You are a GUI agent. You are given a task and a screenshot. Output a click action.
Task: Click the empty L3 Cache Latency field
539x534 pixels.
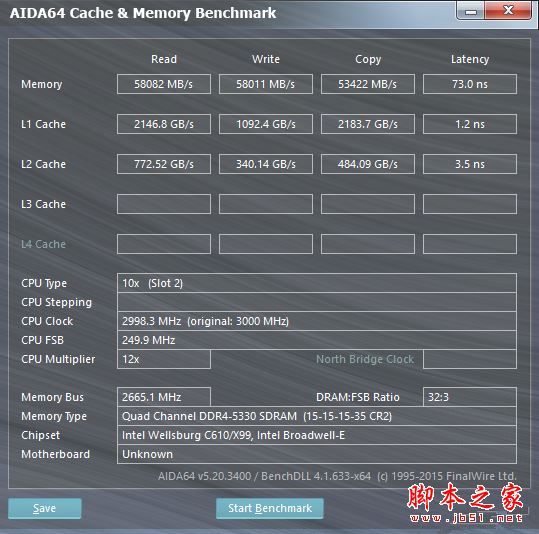470,204
